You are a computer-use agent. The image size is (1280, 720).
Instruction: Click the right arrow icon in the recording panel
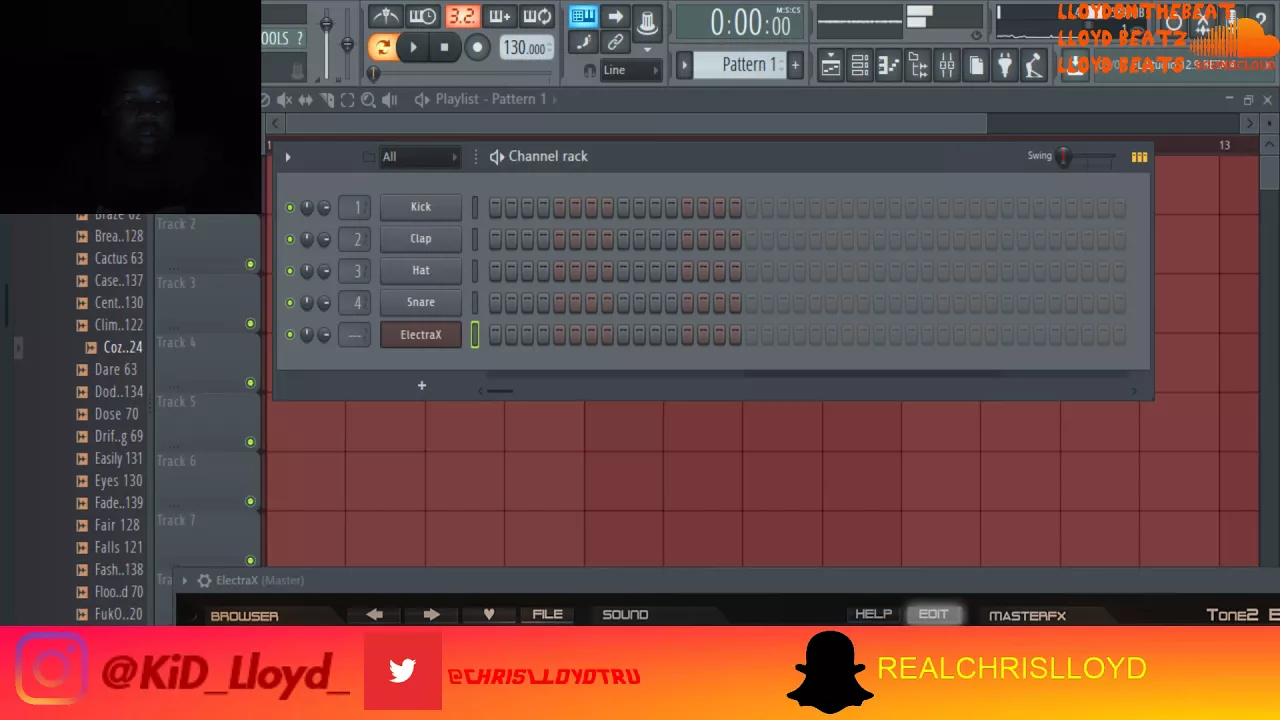point(616,16)
